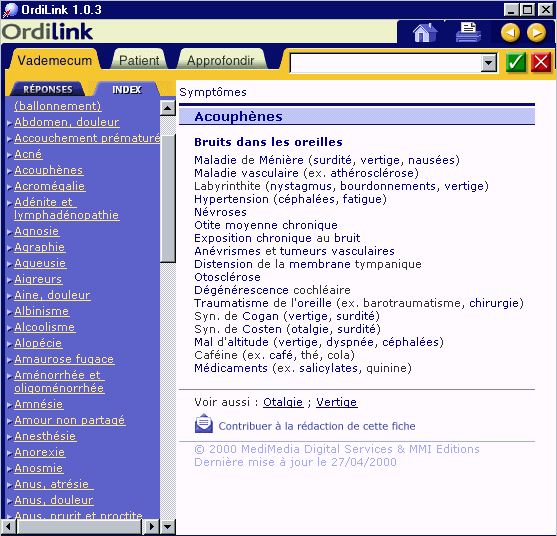Switch to the Patient tab
This screenshot has height=536, width=557.
(x=139, y=60)
